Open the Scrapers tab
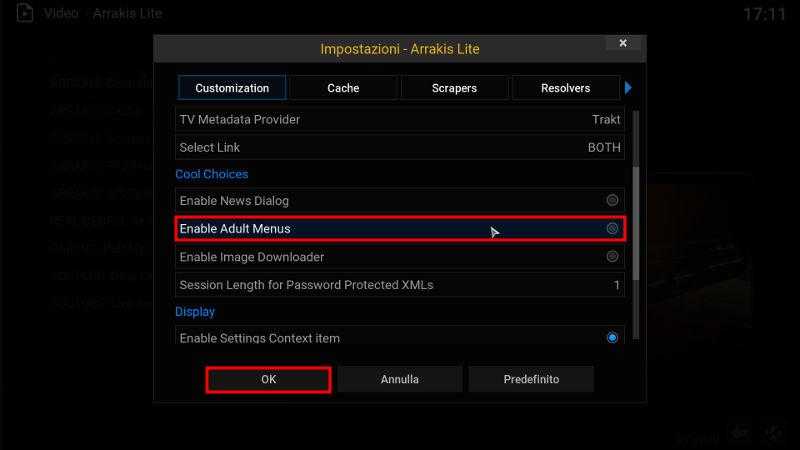This screenshot has height=450, width=800. 454,88
